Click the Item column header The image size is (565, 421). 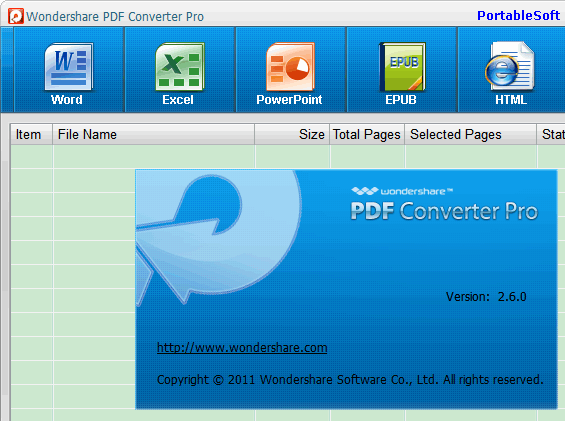31,134
